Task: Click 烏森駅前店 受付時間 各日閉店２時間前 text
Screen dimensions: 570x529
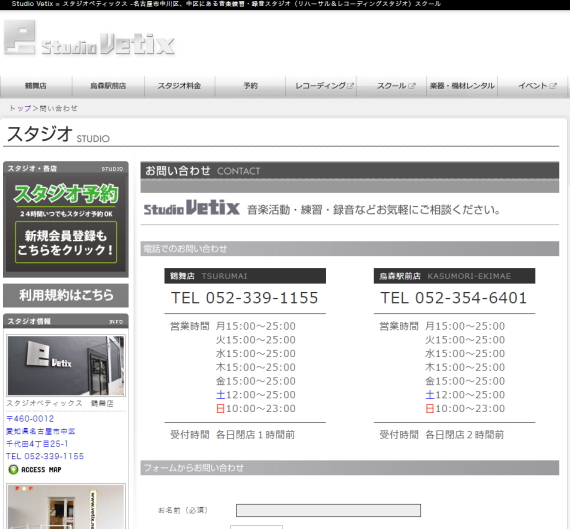Action: click(442, 435)
